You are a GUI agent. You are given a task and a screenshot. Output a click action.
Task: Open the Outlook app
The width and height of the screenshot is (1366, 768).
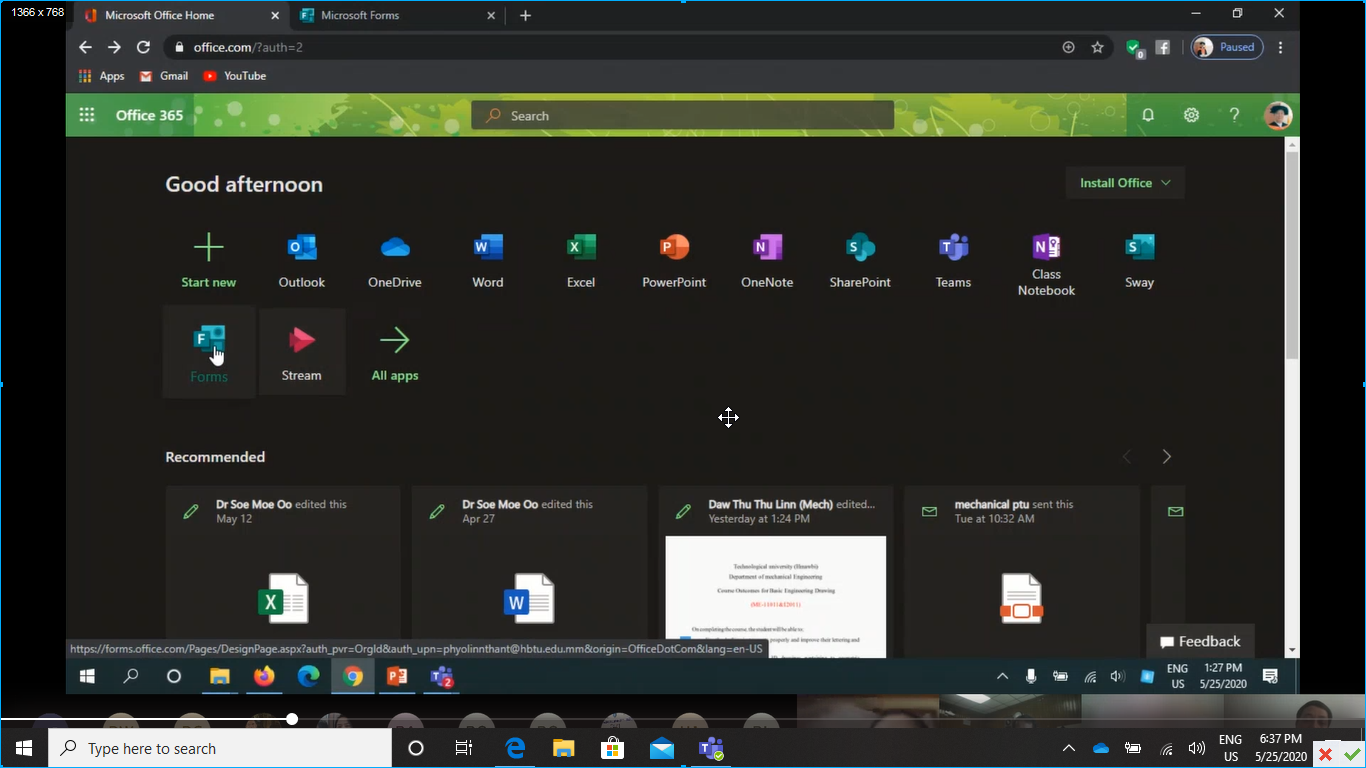[302, 260]
